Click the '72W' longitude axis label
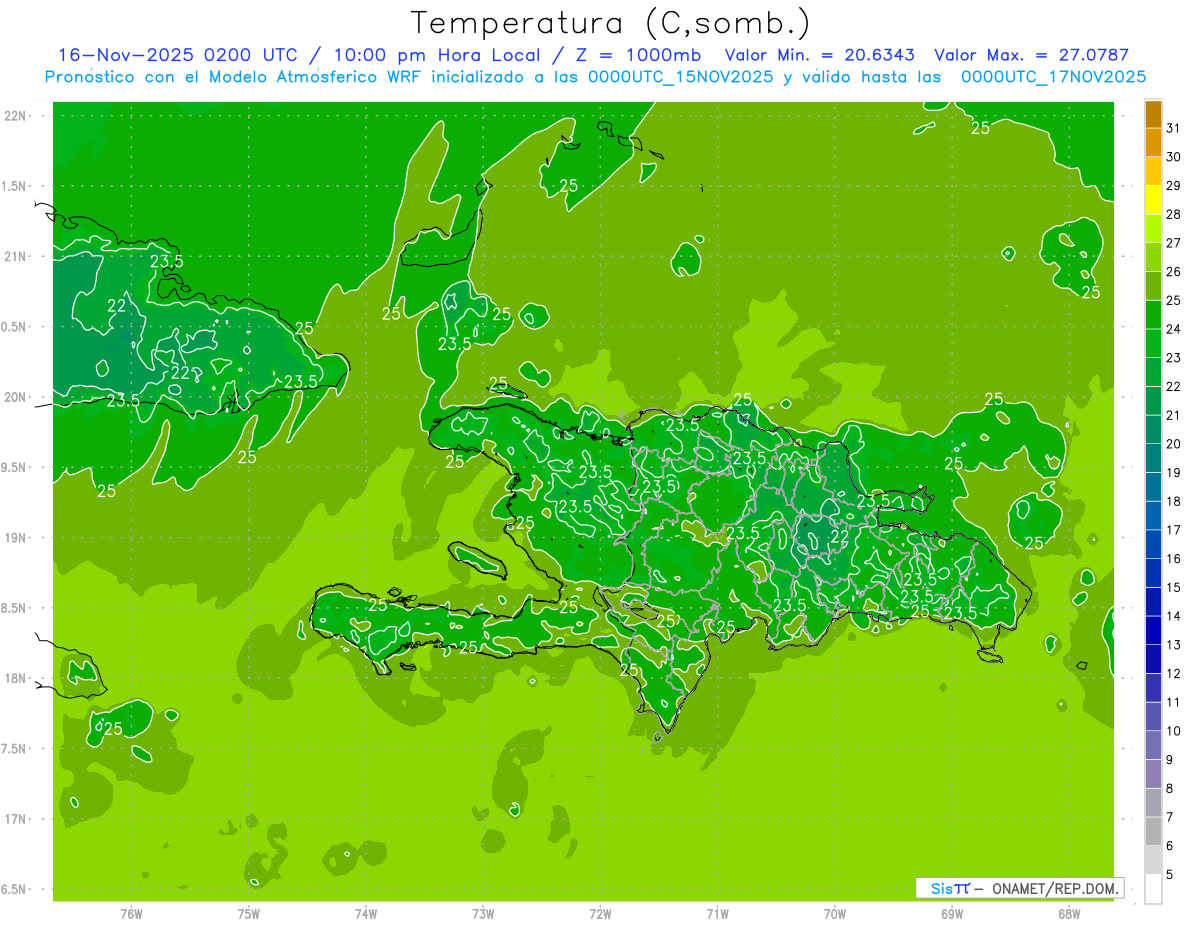 click(x=600, y=914)
